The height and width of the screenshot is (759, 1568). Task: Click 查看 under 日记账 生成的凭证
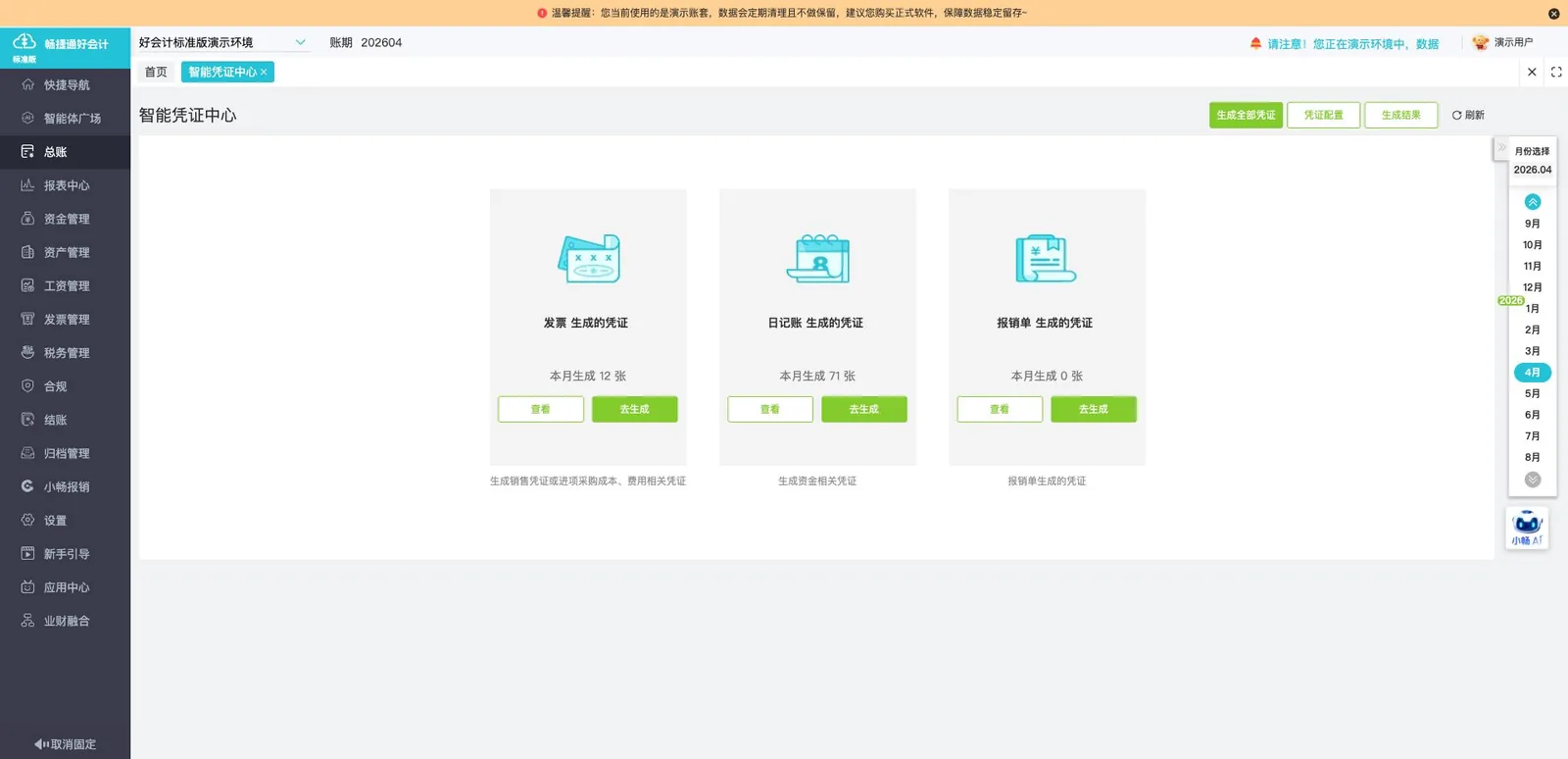click(x=770, y=409)
